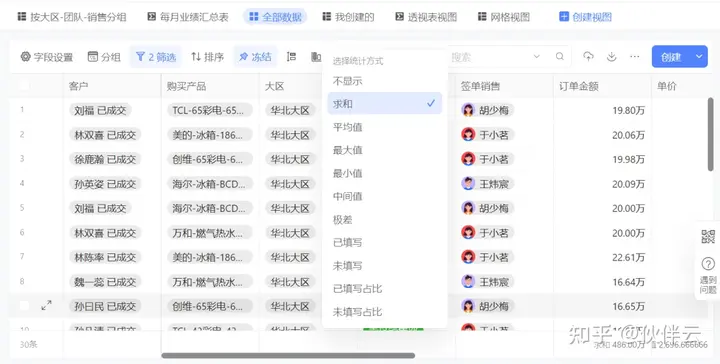Expand the dropdown arrow beside 创建
Viewport: 720px width, 364px height.
(699, 56)
